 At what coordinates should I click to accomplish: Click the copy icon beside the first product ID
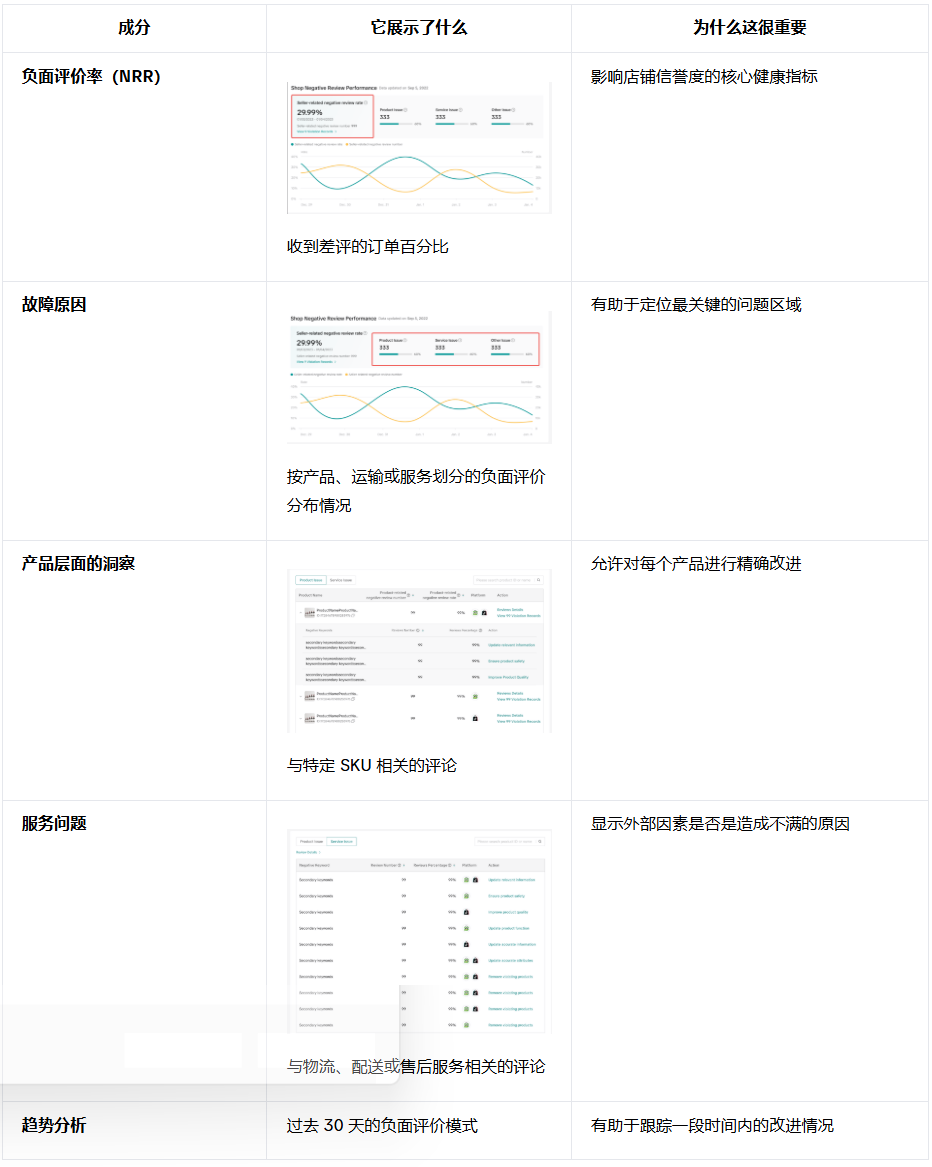tap(353, 616)
